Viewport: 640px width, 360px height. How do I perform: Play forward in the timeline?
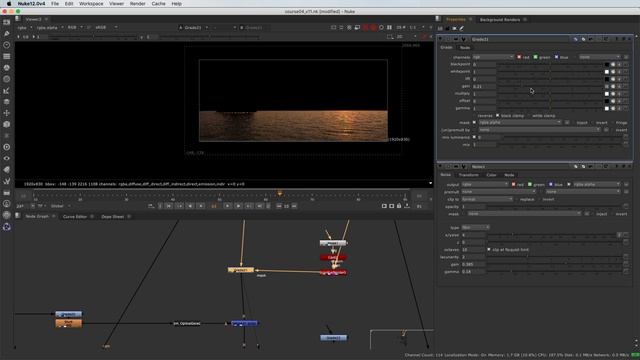point(227,206)
